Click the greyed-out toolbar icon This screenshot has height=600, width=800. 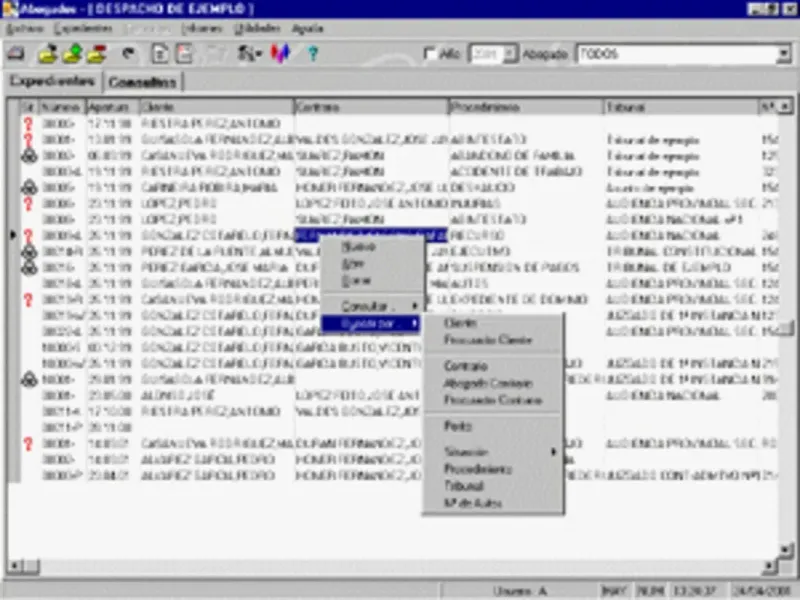point(215,54)
